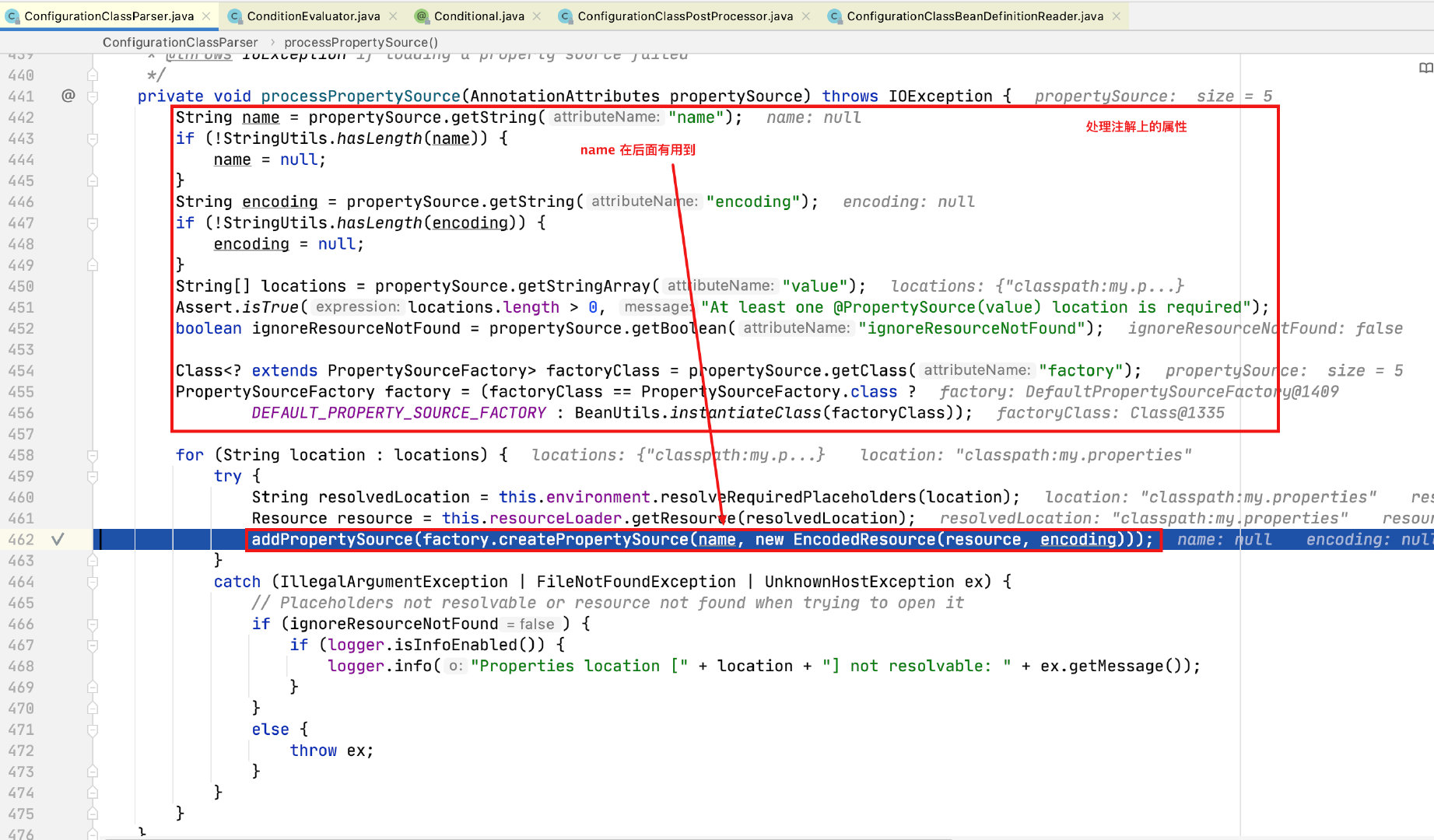Click IOException in throws clause

[940, 96]
